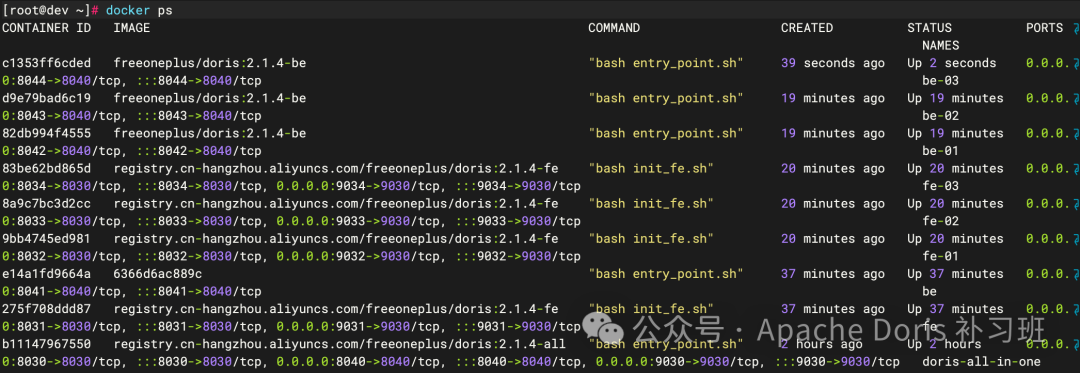Click the port mapping '0:8042->8040/tcp,'
This screenshot has width=1080, height=373.
click(65, 151)
